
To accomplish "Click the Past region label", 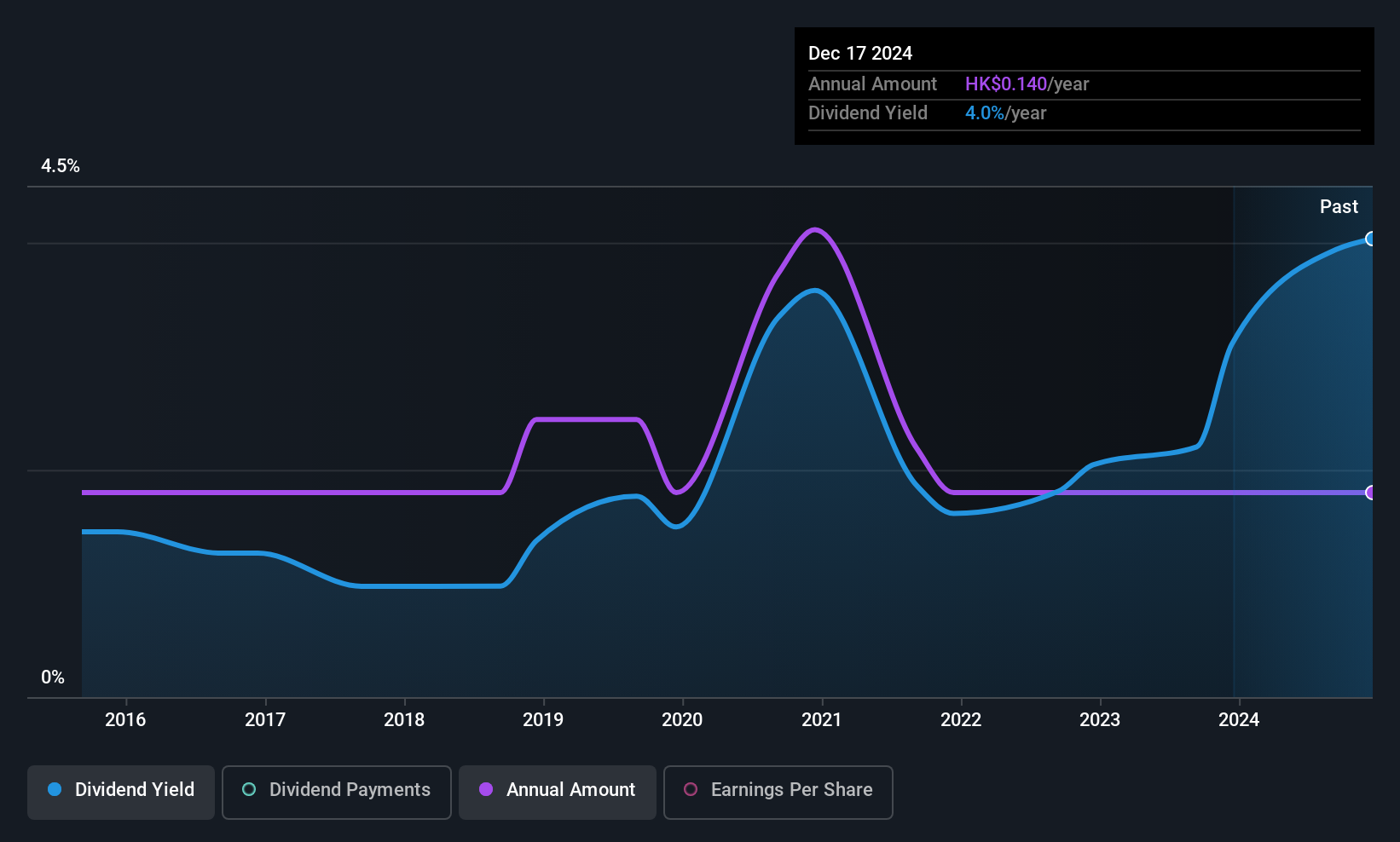I will tap(1339, 207).
